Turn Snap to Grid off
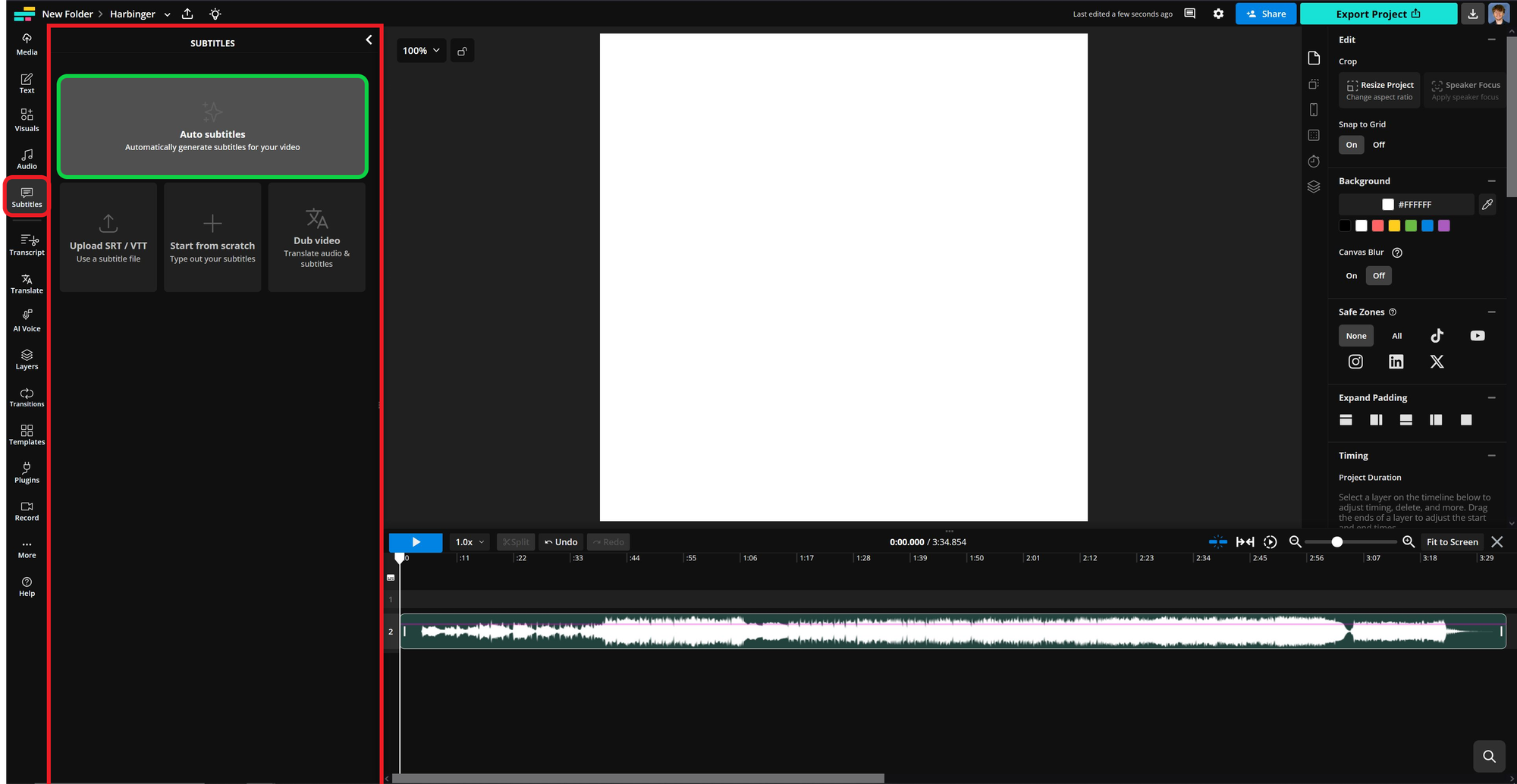Screen dimensions: 1517x784 point(1379,144)
